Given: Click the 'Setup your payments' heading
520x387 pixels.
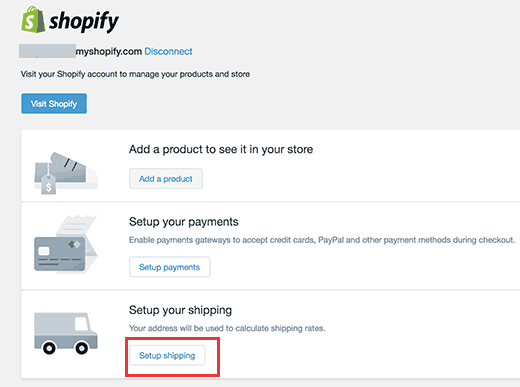Looking at the screenshot, I should click(184, 222).
